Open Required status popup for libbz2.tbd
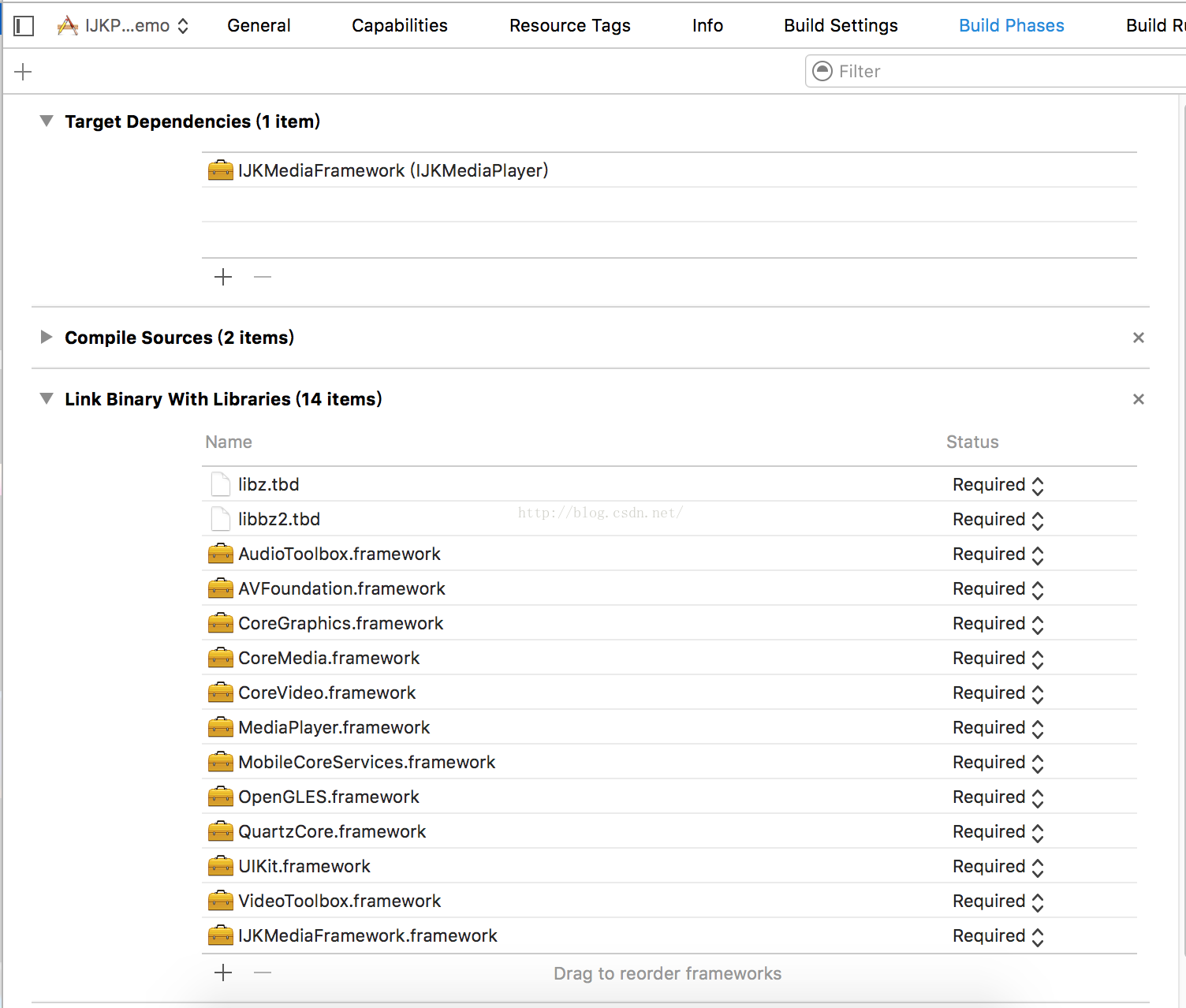 click(x=998, y=520)
